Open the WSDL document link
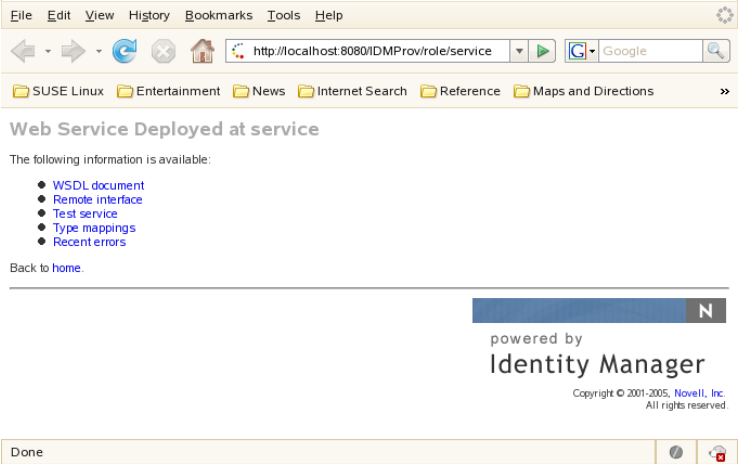Screen dimensions: 740x464 point(99,186)
